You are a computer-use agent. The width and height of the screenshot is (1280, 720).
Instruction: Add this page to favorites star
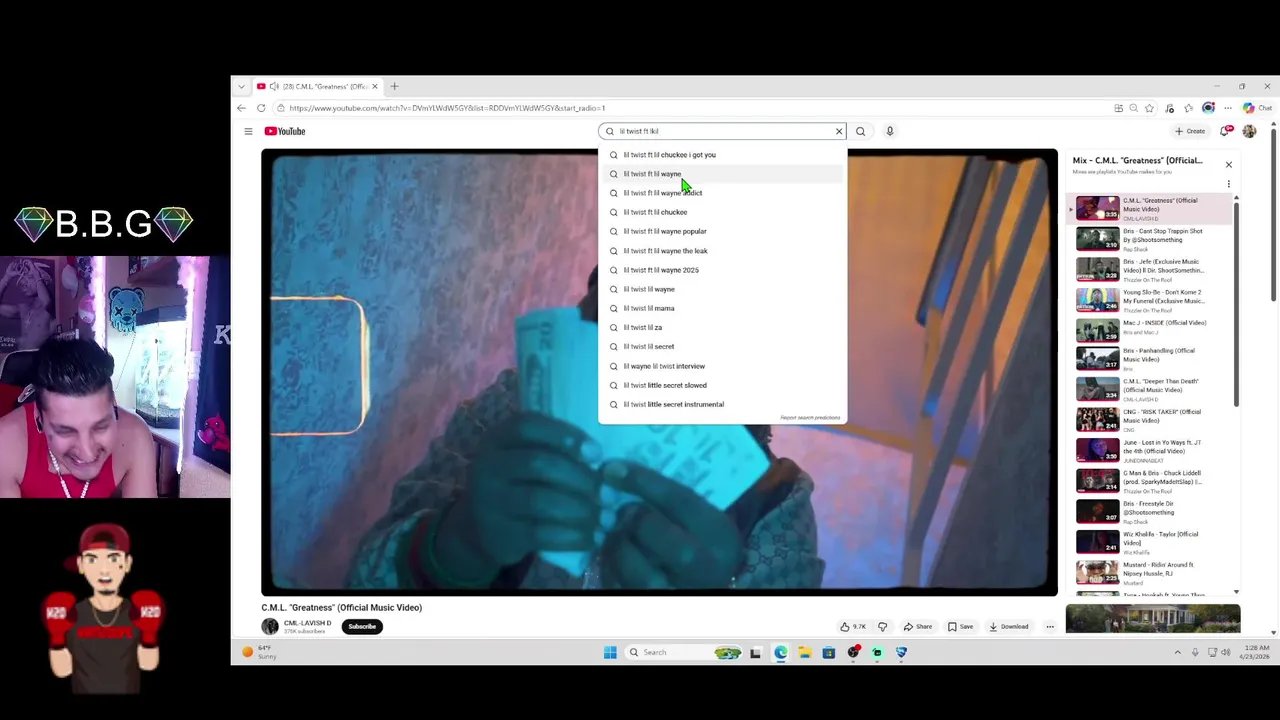click(1149, 108)
